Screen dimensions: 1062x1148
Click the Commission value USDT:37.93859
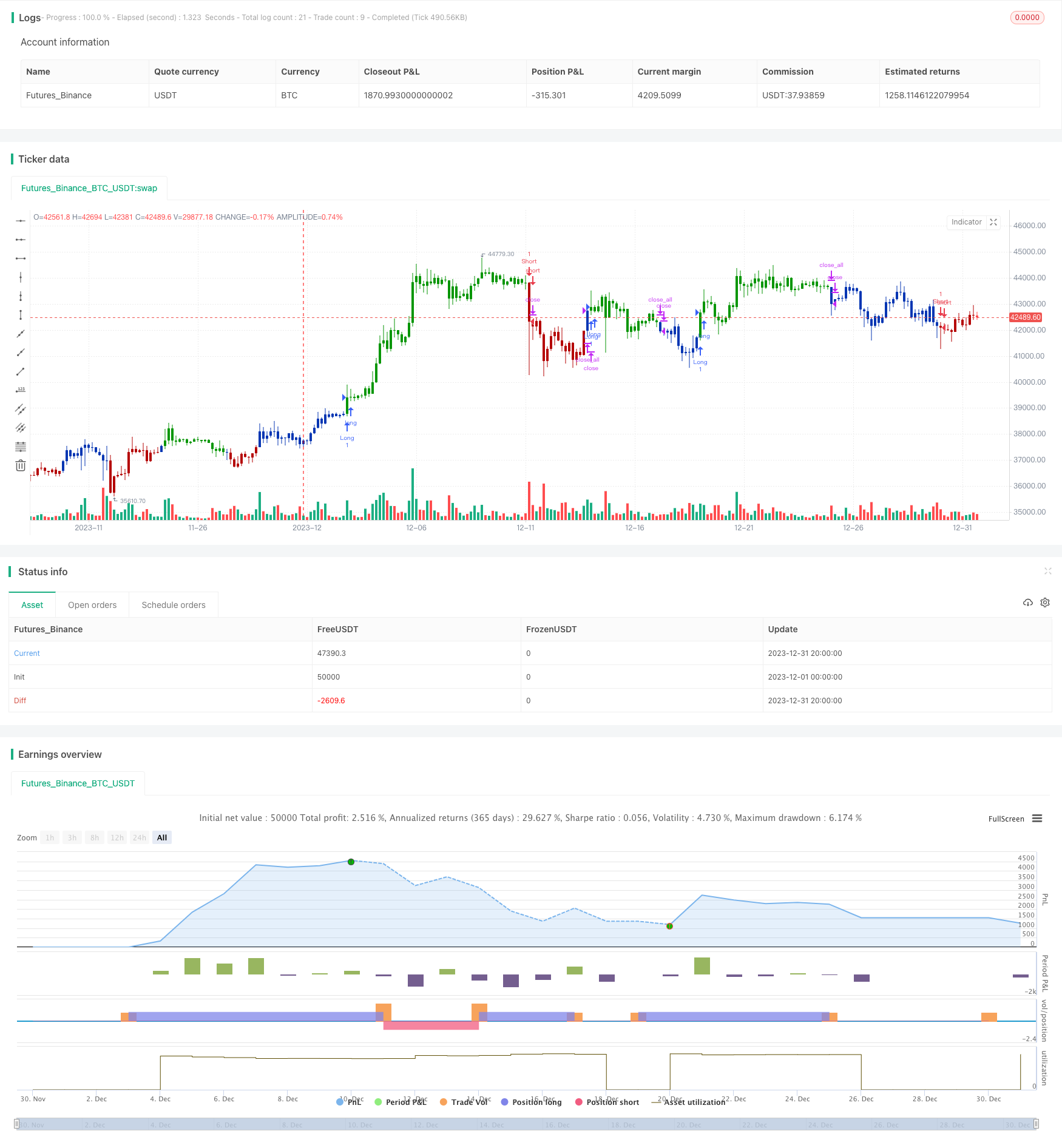point(793,95)
